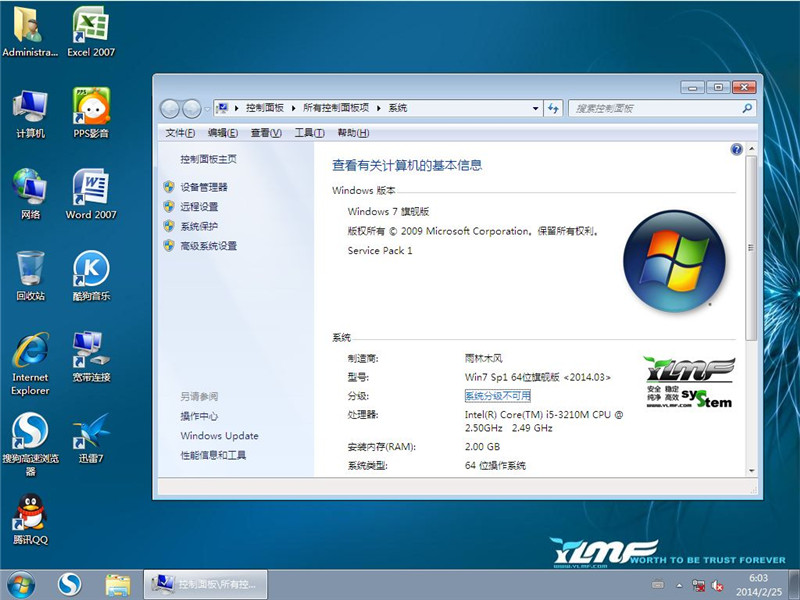Open 性能信息和工具 link
Screen dimensions: 800x600
[x=213, y=455]
